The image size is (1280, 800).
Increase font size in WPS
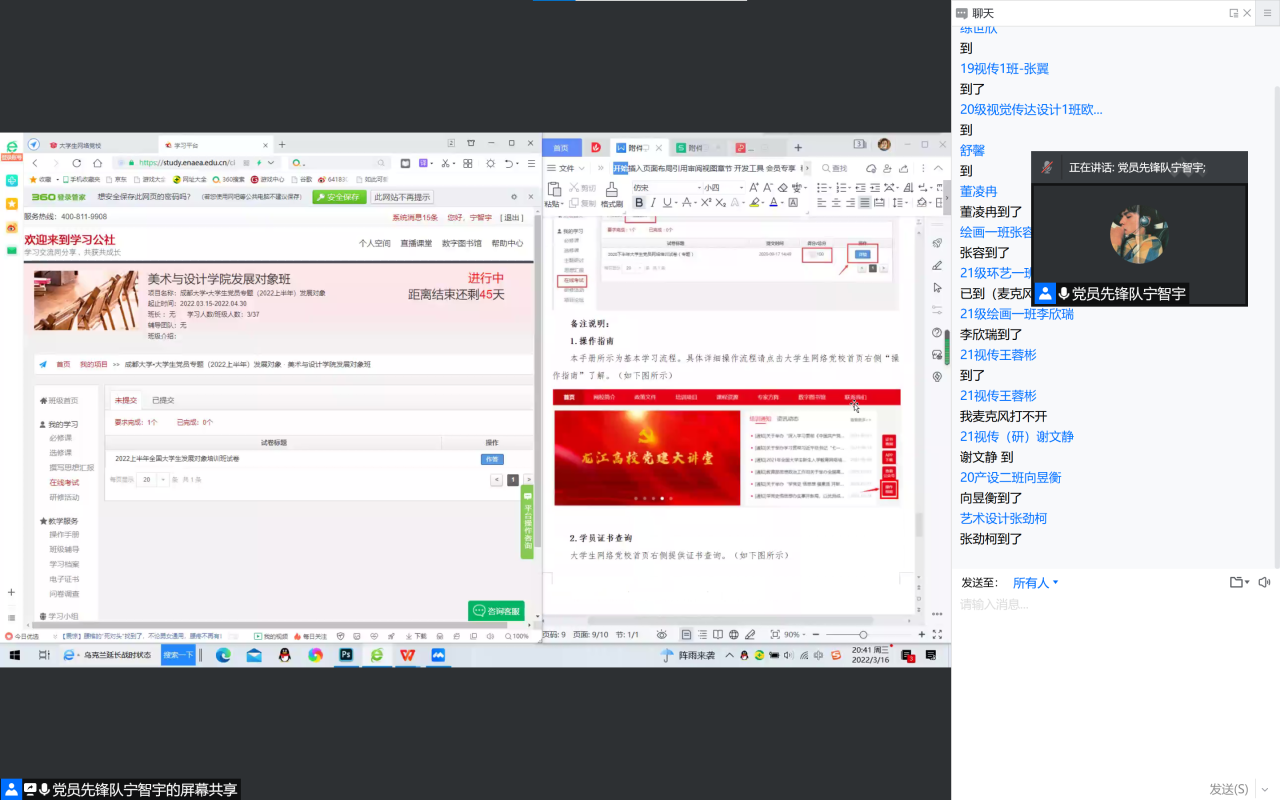(x=753, y=187)
